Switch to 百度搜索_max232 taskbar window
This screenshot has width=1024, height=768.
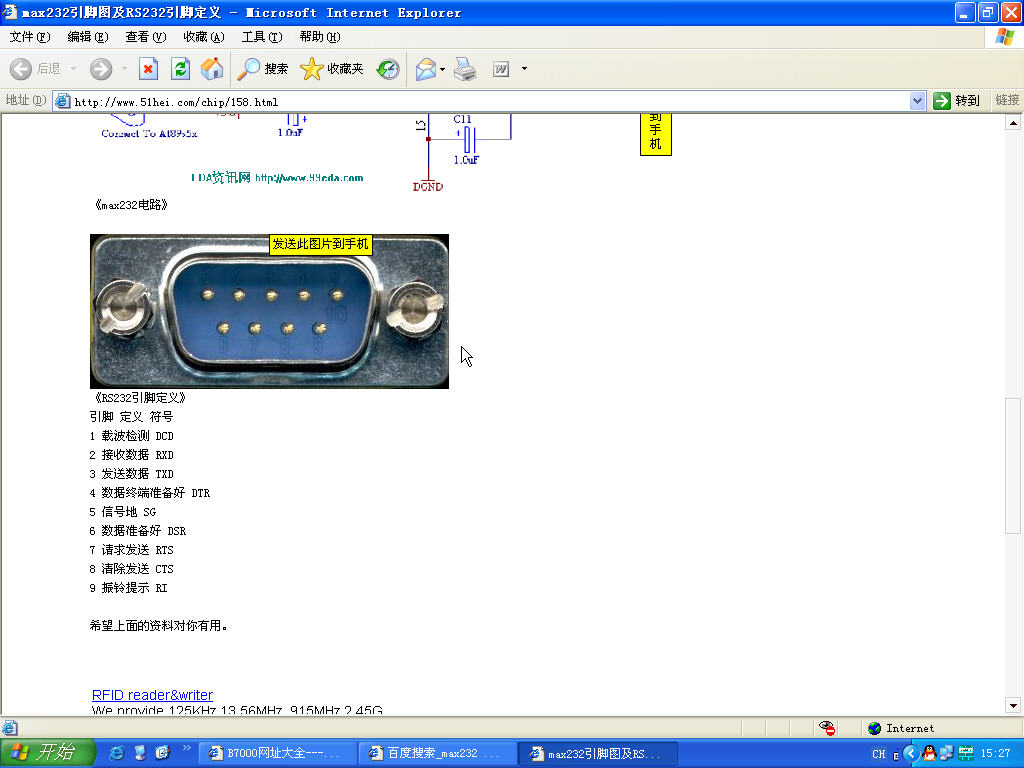pos(438,753)
